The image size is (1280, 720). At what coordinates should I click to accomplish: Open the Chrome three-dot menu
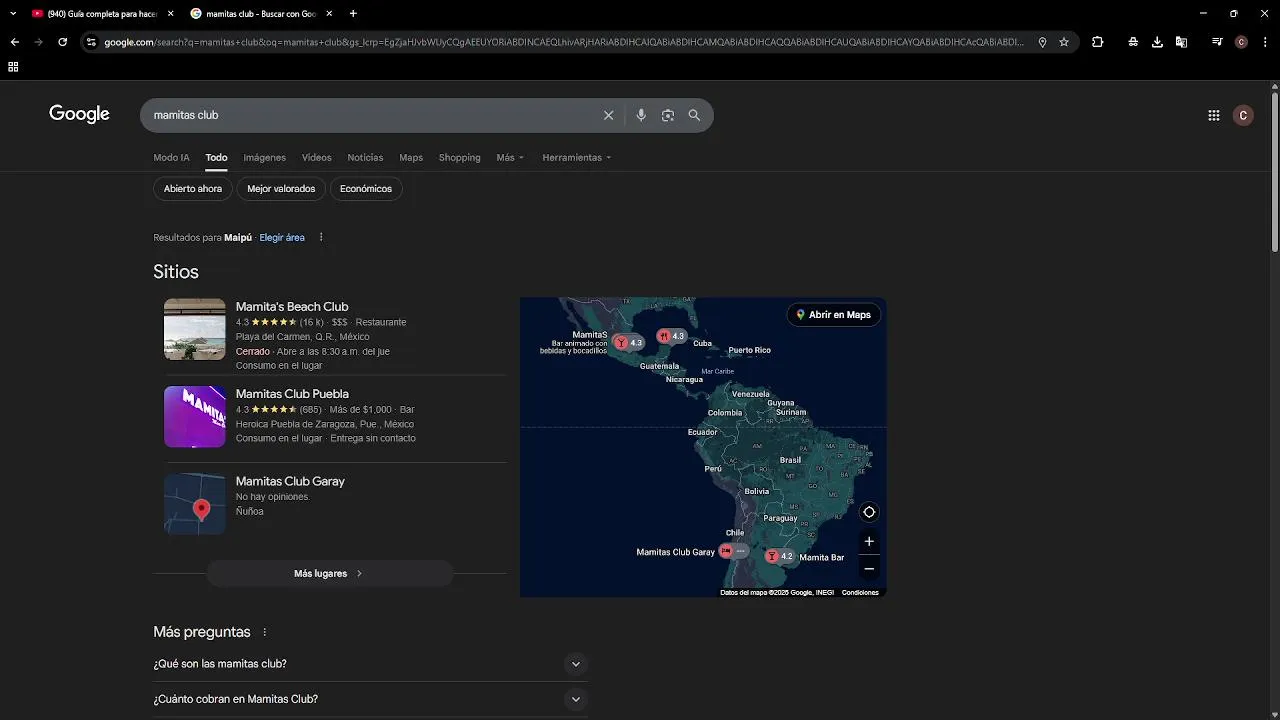(1264, 42)
